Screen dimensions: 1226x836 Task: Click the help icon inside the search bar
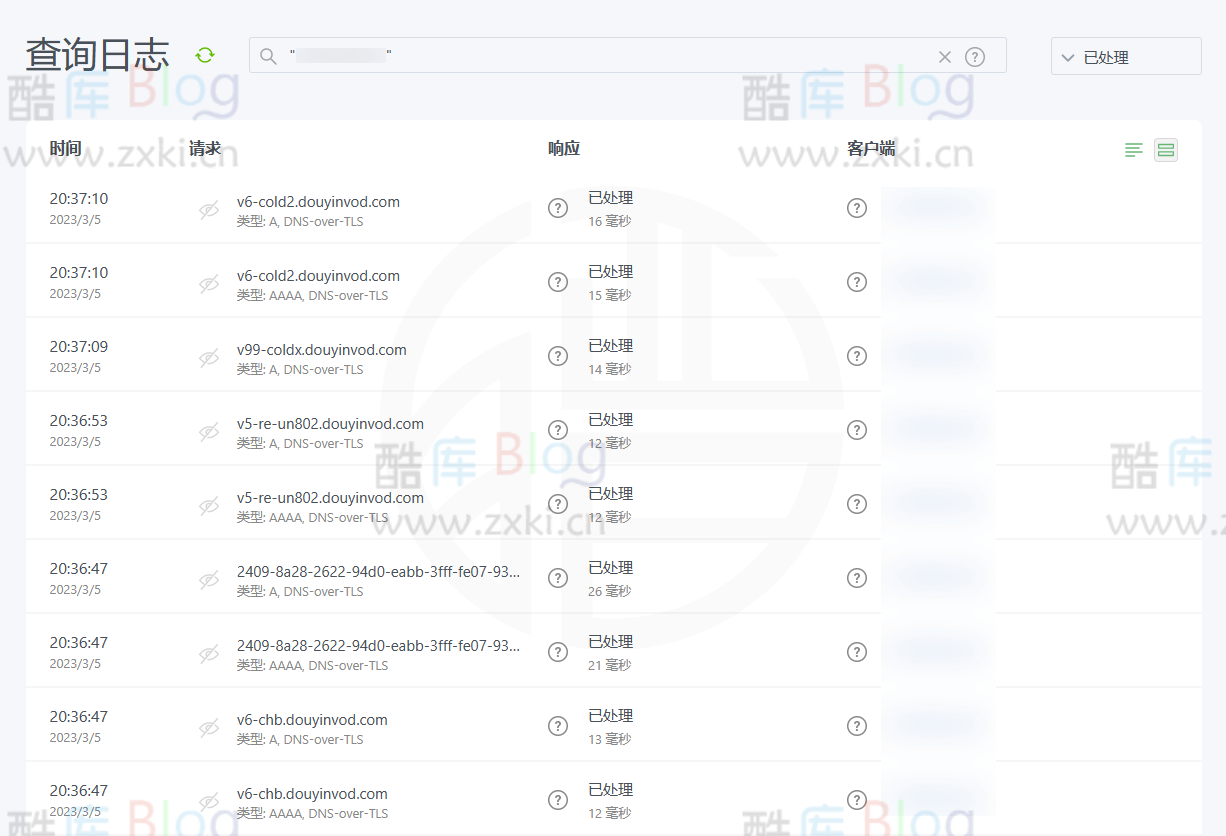[x=975, y=56]
